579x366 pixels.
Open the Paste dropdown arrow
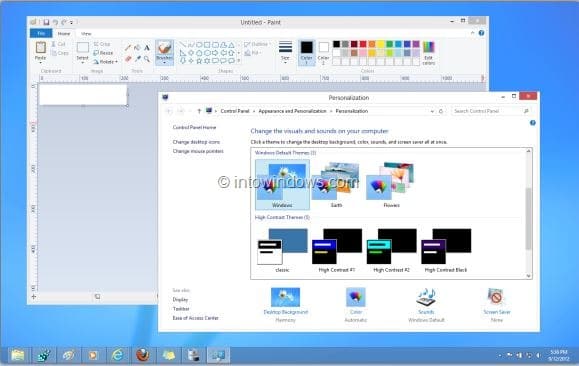(41, 63)
